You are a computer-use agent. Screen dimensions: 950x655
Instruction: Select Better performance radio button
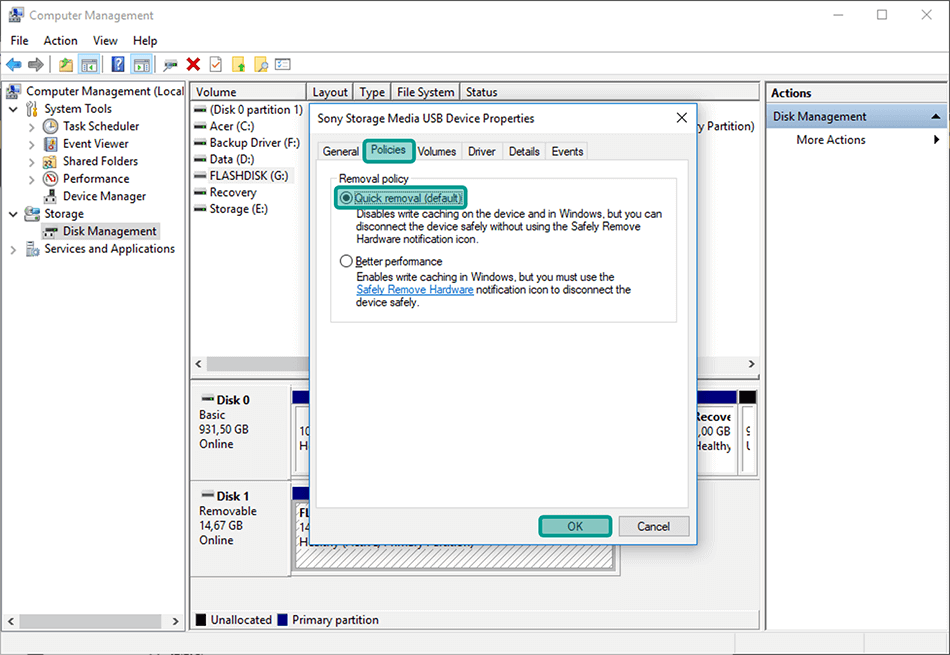[x=346, y=261]
